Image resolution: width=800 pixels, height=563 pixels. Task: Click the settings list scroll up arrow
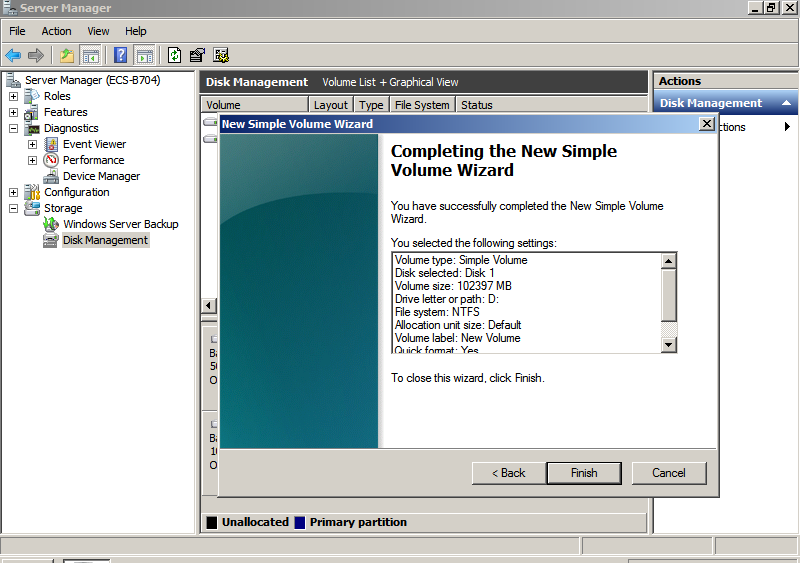[668, 261]
